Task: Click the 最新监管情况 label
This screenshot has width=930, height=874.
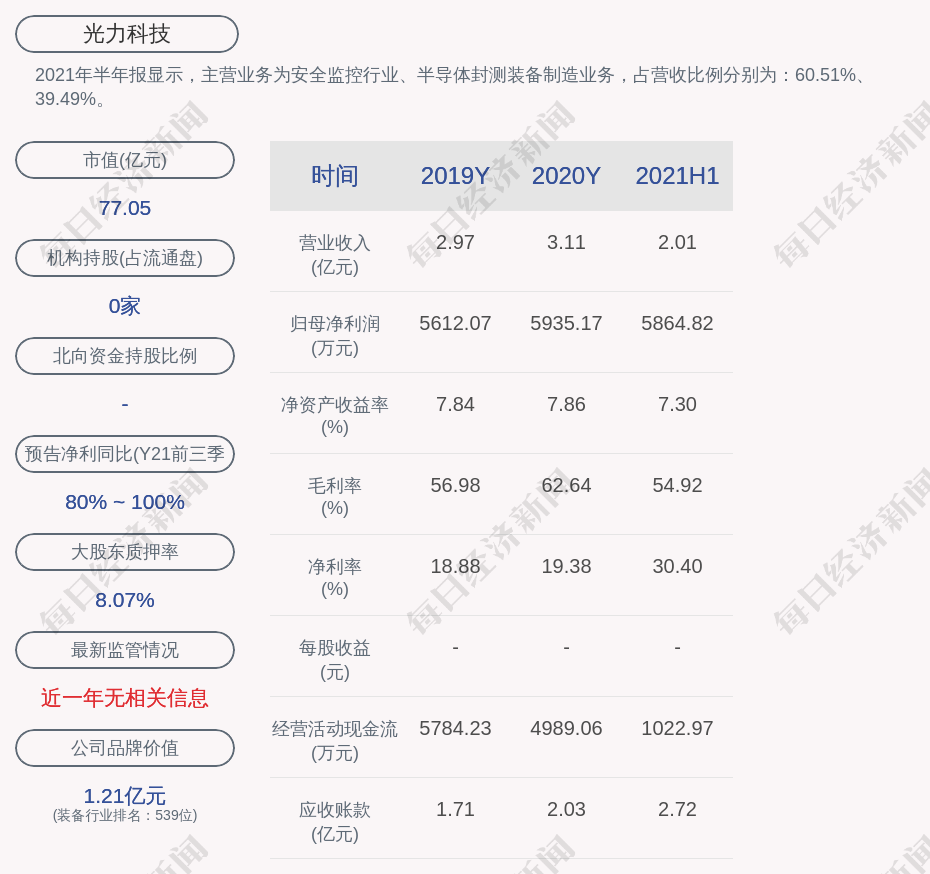Action: point(125,650)
